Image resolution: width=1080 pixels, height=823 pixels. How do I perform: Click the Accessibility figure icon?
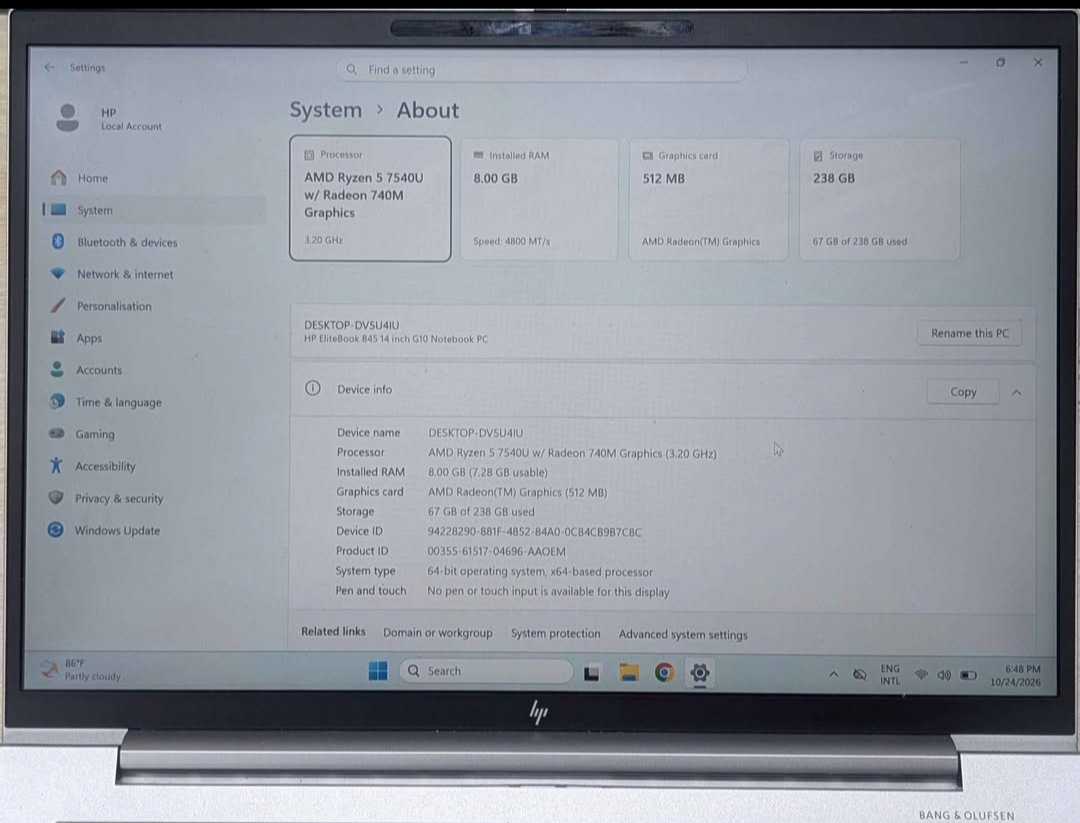(x=56, y=466)
